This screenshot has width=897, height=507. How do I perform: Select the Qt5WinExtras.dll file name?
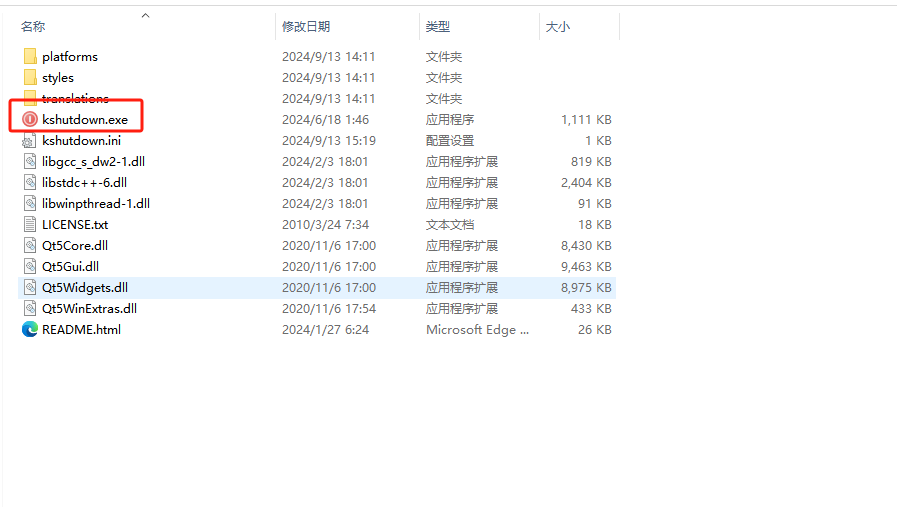tap(89, 308)
